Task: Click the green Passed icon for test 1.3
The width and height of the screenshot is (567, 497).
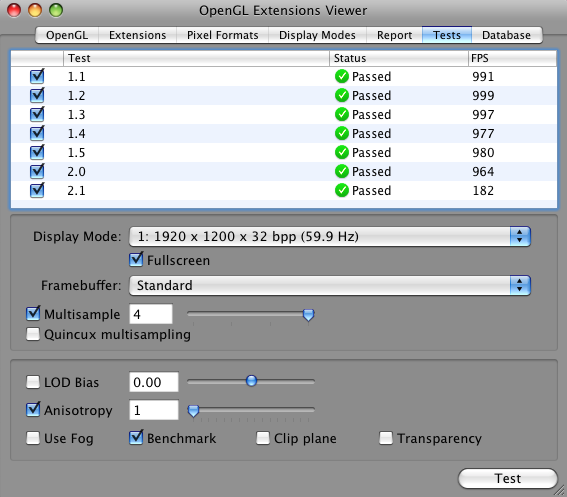Action: pos(341,114)
